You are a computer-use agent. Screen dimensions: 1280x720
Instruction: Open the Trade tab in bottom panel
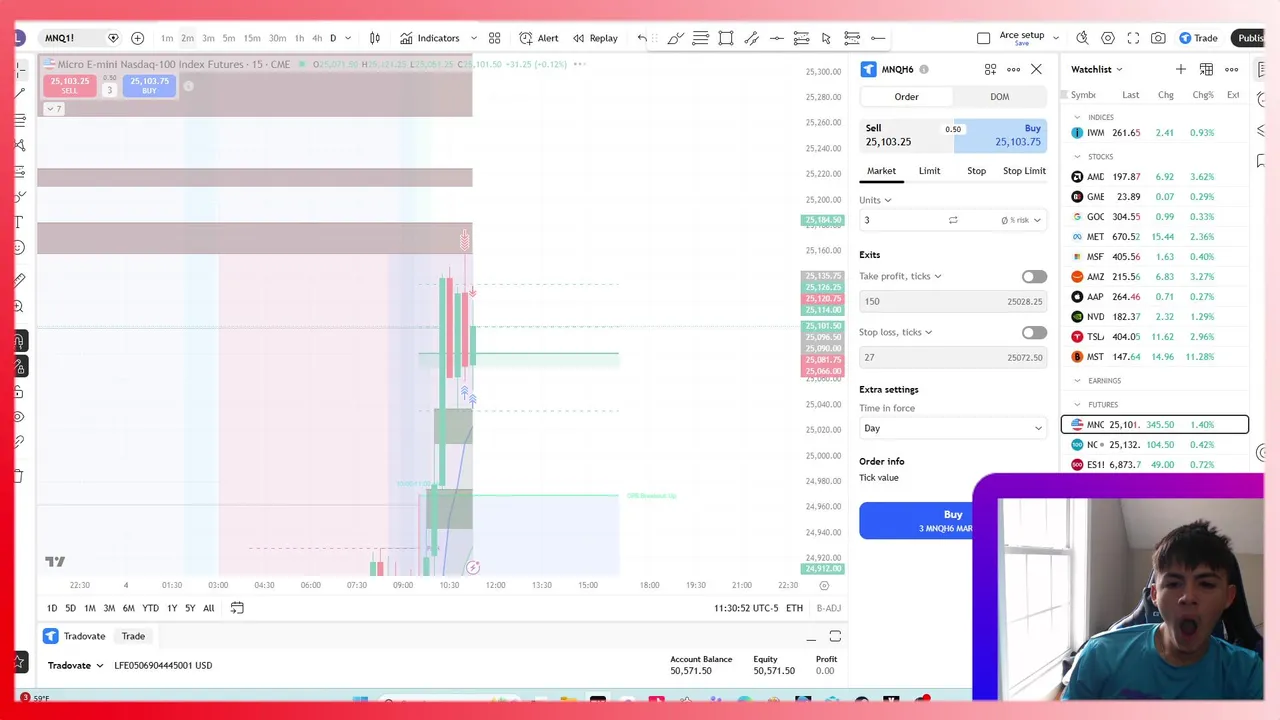pyautogui.click(x=133, y=636)
